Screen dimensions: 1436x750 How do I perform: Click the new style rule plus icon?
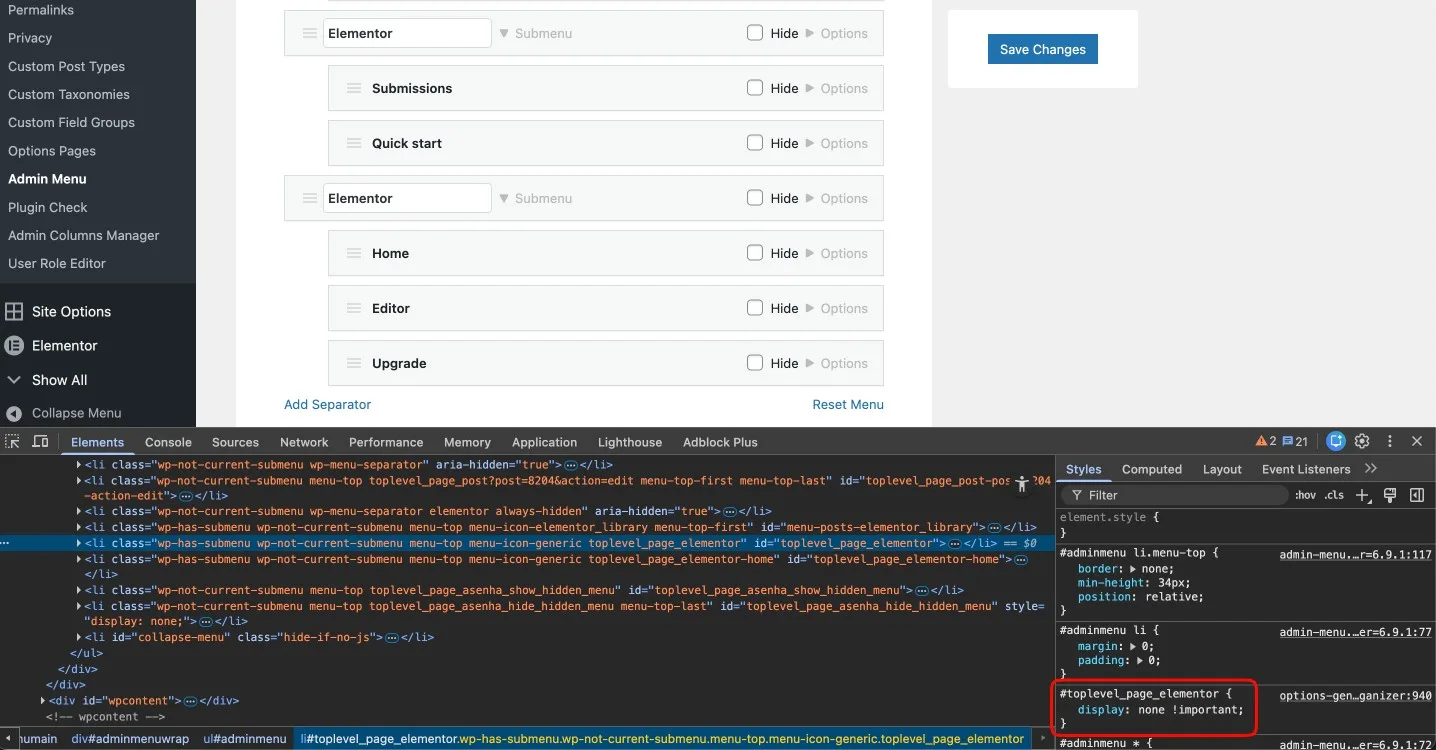1362,495
